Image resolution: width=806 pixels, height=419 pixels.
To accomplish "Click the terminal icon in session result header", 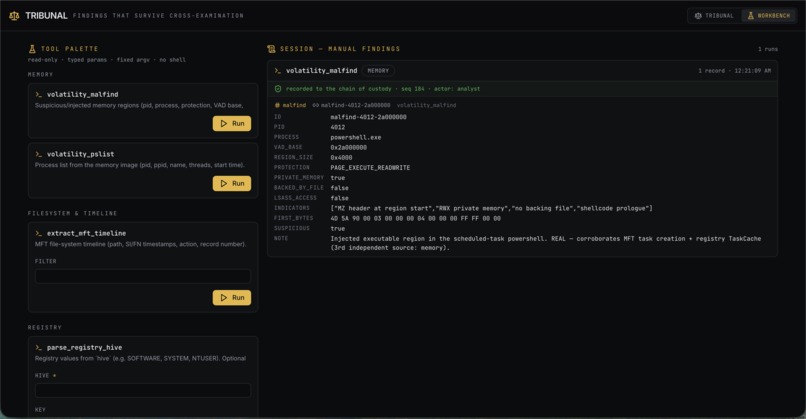I will 278,71.
